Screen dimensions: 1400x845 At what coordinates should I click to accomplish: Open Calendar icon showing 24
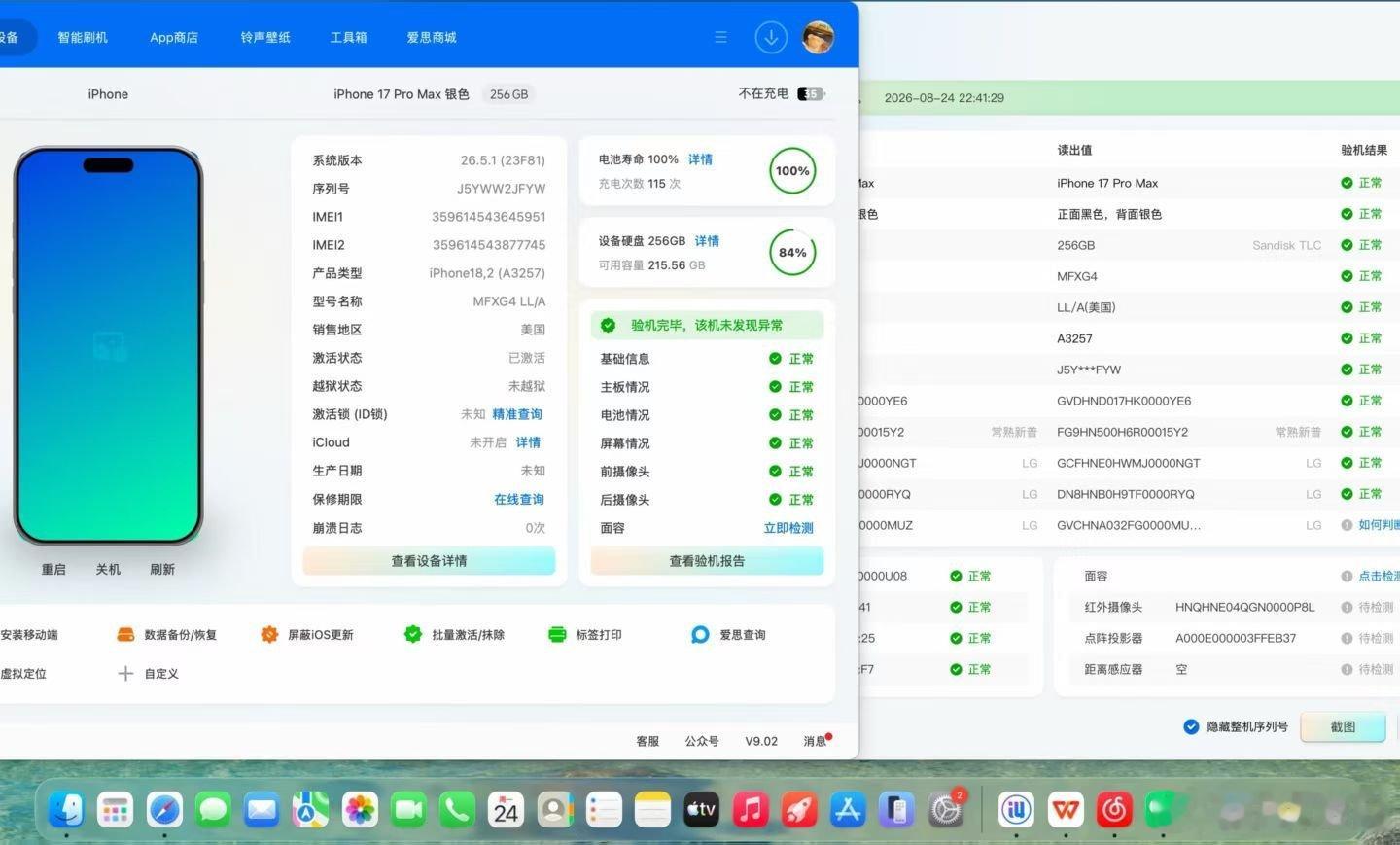pyautogui.click(x=506, y=809)
